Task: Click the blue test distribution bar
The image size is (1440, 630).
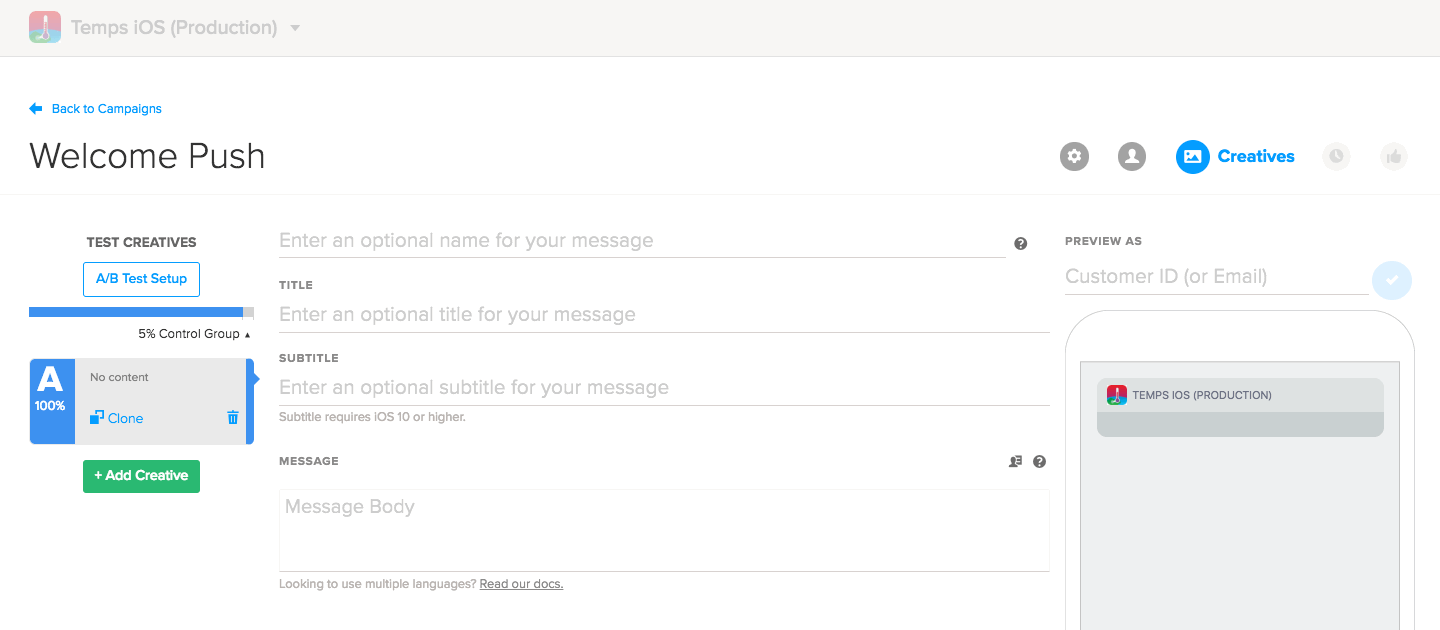Action: pyautogui.click(x=136, y=312)
